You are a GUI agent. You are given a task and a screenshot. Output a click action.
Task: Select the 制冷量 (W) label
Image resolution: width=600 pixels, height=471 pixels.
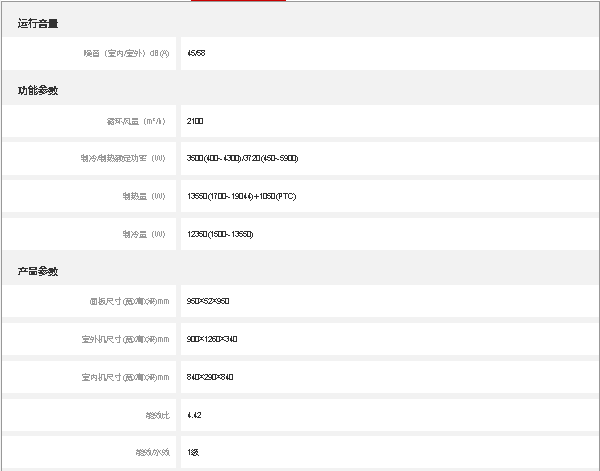pyautogui.click(x=143, y=234)
